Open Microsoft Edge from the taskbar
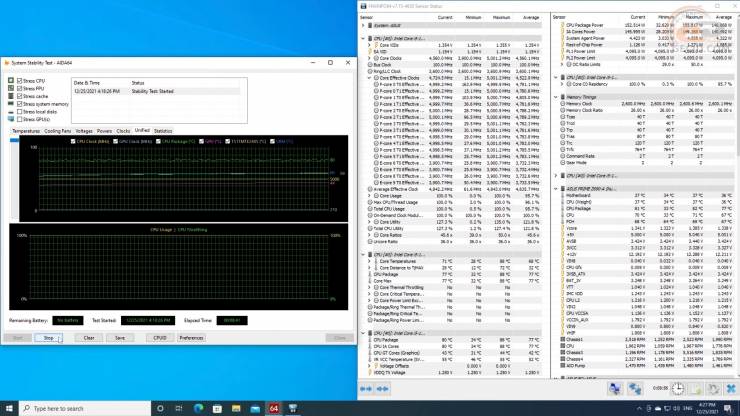The image size is (740, 416). [198, 408]
